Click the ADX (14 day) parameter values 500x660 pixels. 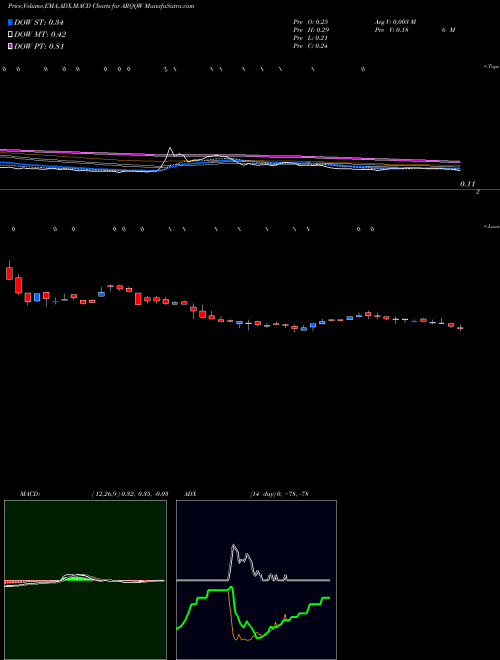pyautogui.click(x=278, y=493)
